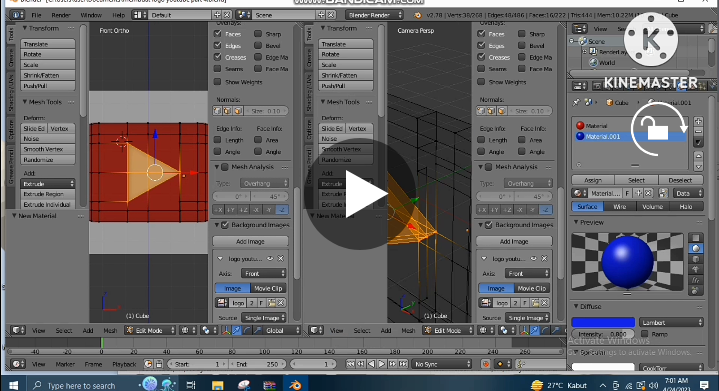
Task: Open the timeline Playback menu
Action: [124, 364]
